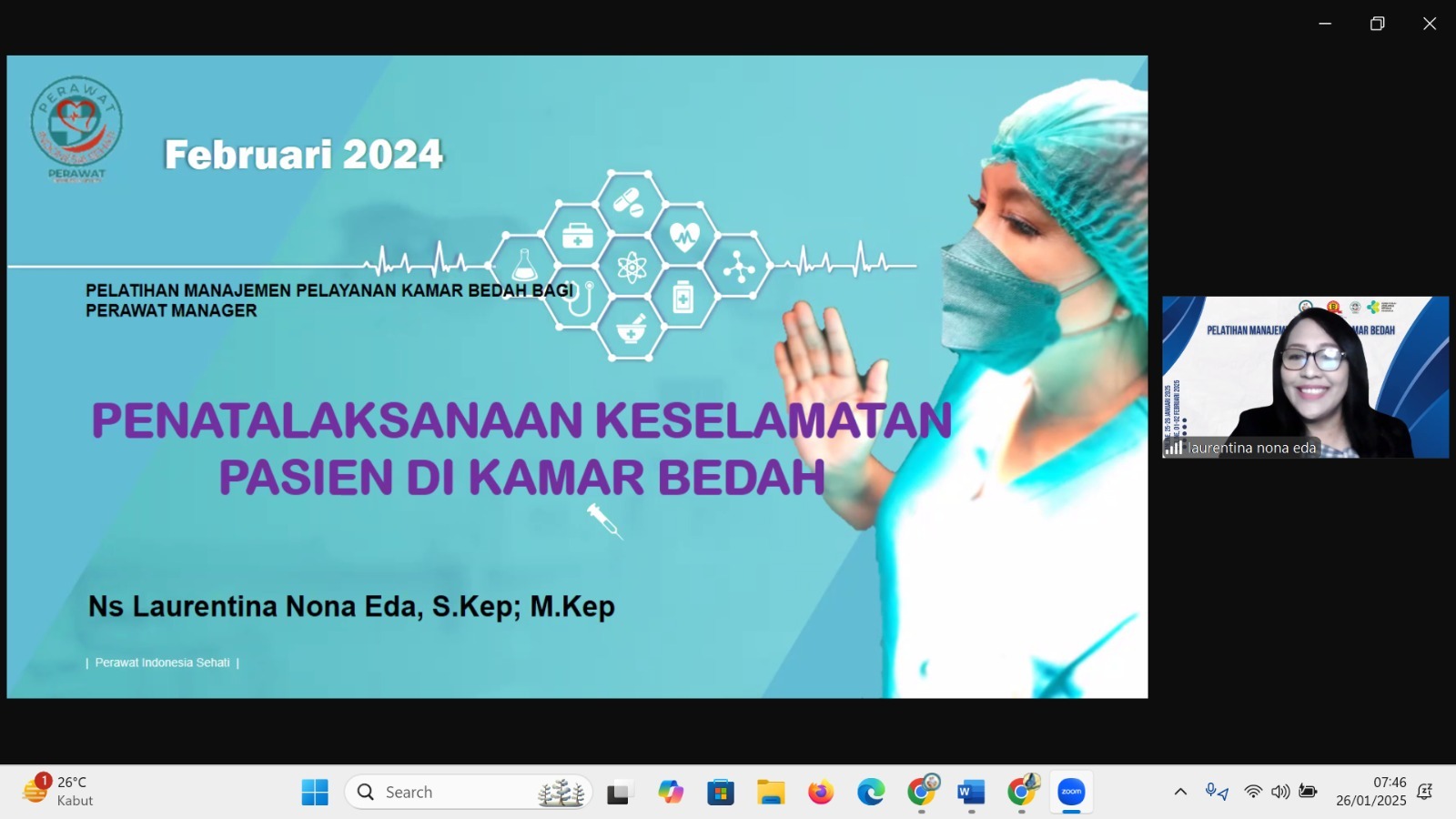The width and height of the screenshot is (1456, 819).
Task: Open the clock showing 07:46 and date
Action: (x=1371, y=792)
